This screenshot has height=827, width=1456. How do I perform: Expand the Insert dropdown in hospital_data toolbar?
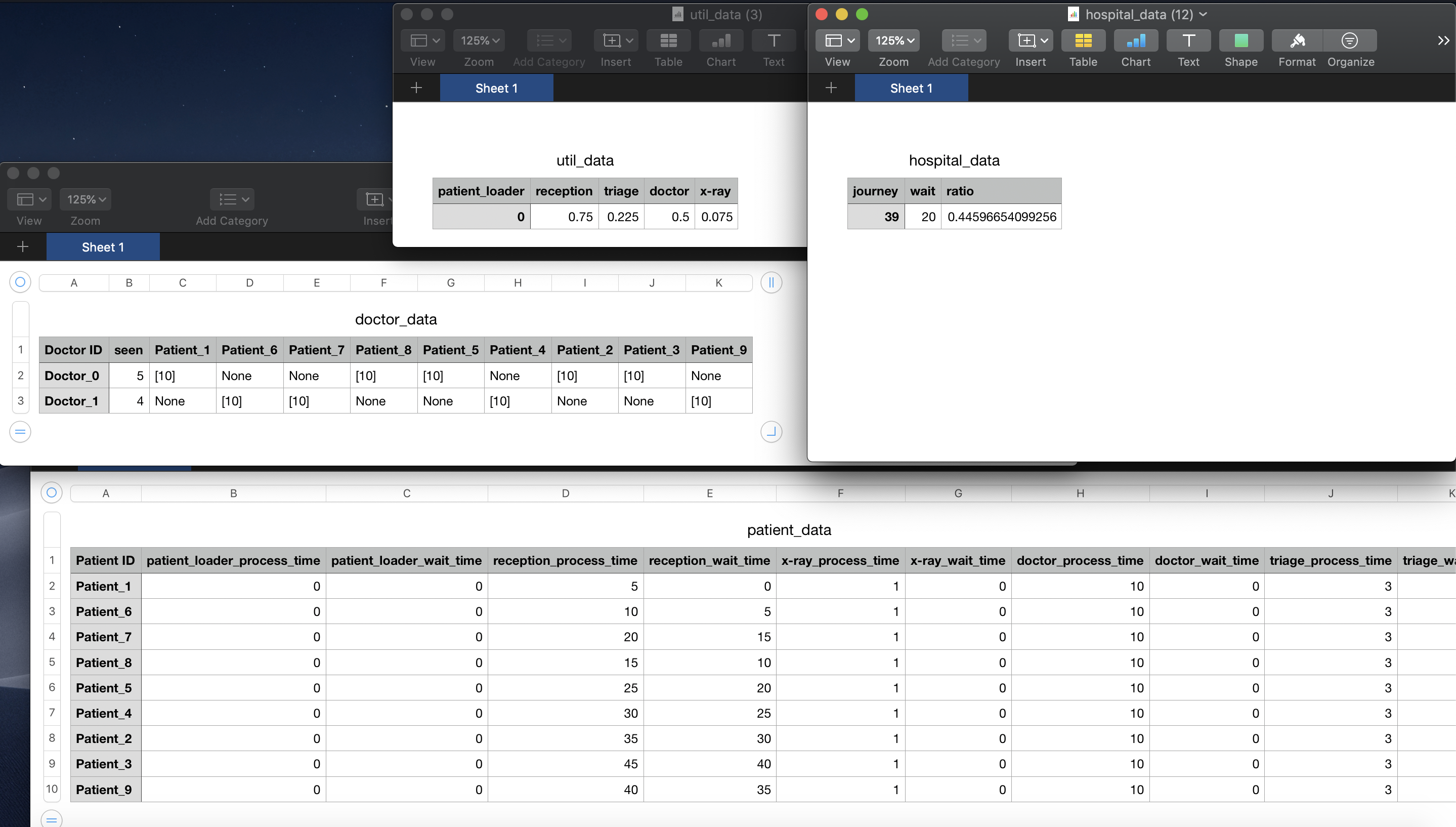click(x=1031, y=41)
